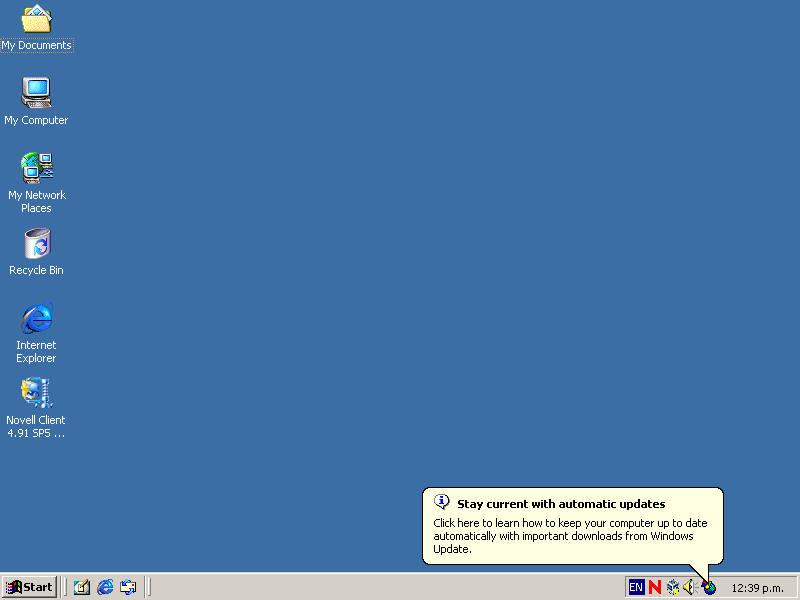800x600 pixels.
Task: Click the tray icon beside the speaker
Action: (673, 587)
